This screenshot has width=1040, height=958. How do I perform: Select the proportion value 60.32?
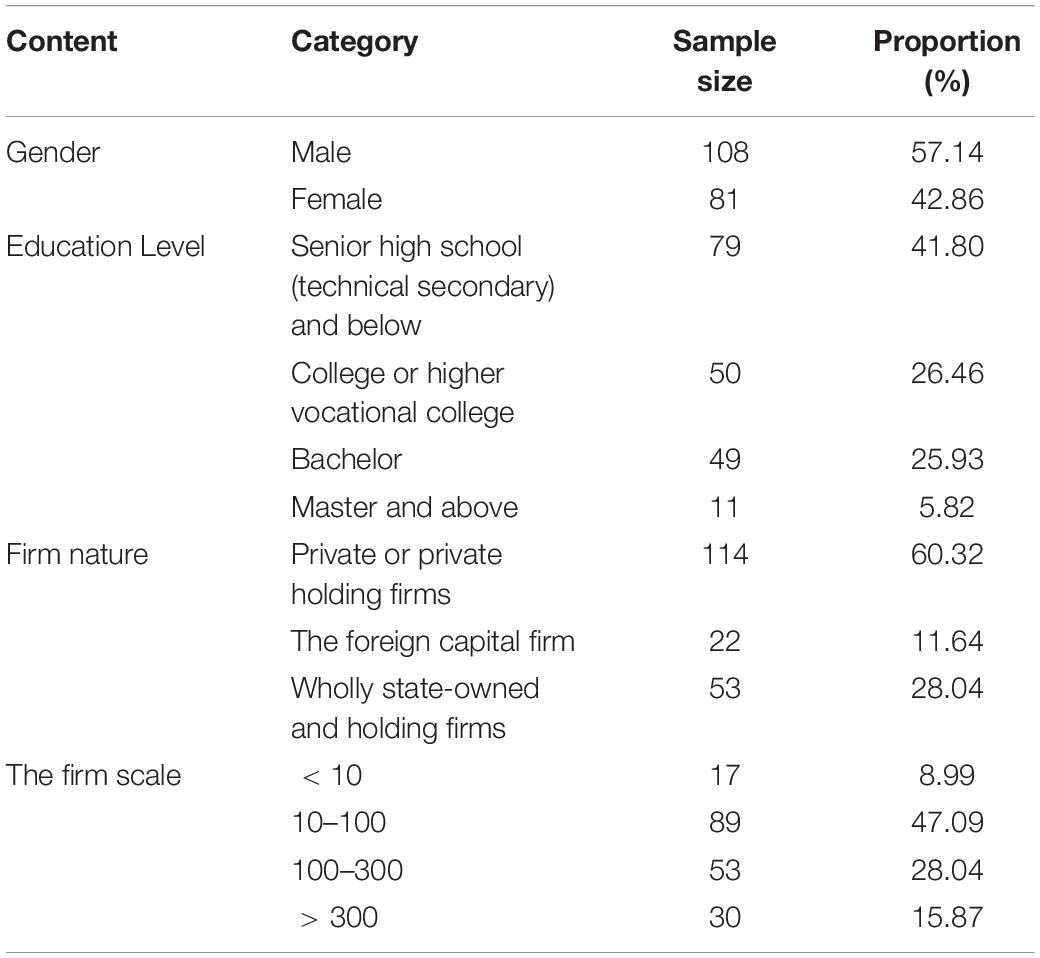946,554
